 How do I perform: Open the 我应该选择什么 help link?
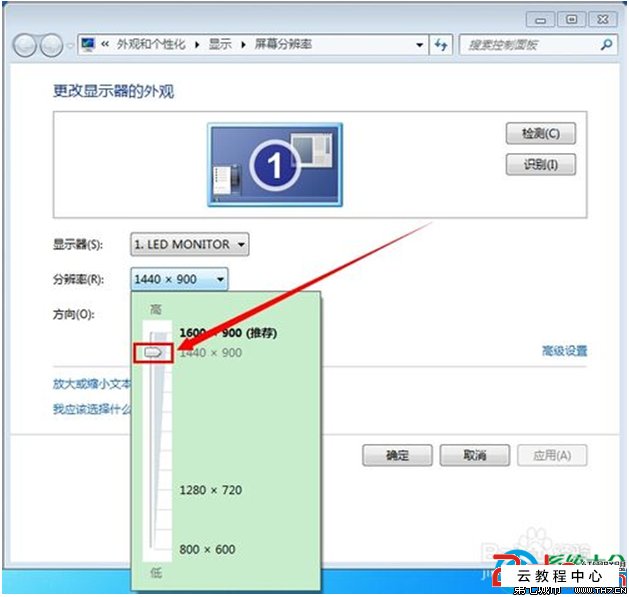pos(92,409)
